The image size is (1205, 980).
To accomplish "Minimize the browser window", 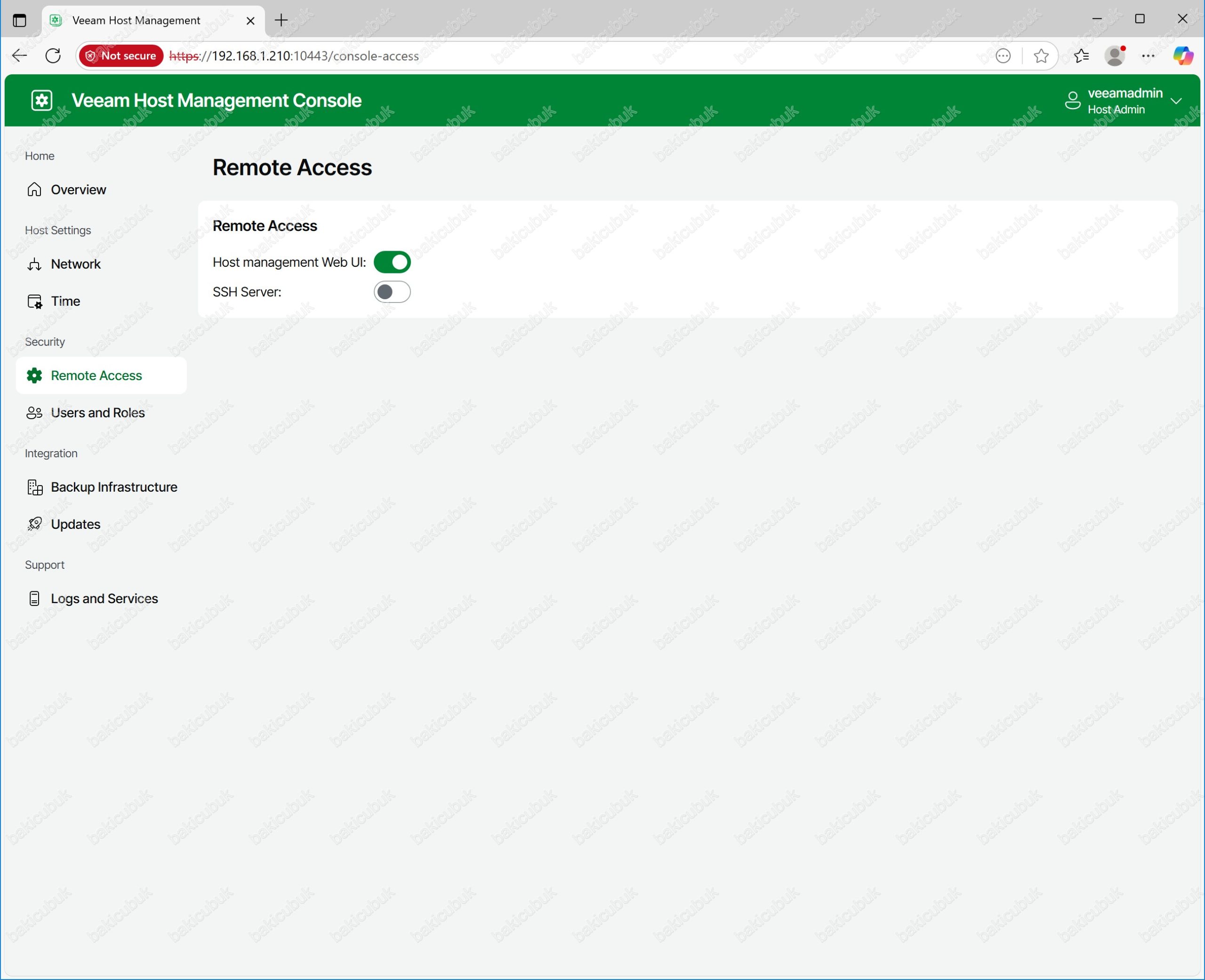I will [x=1097, y=19].
